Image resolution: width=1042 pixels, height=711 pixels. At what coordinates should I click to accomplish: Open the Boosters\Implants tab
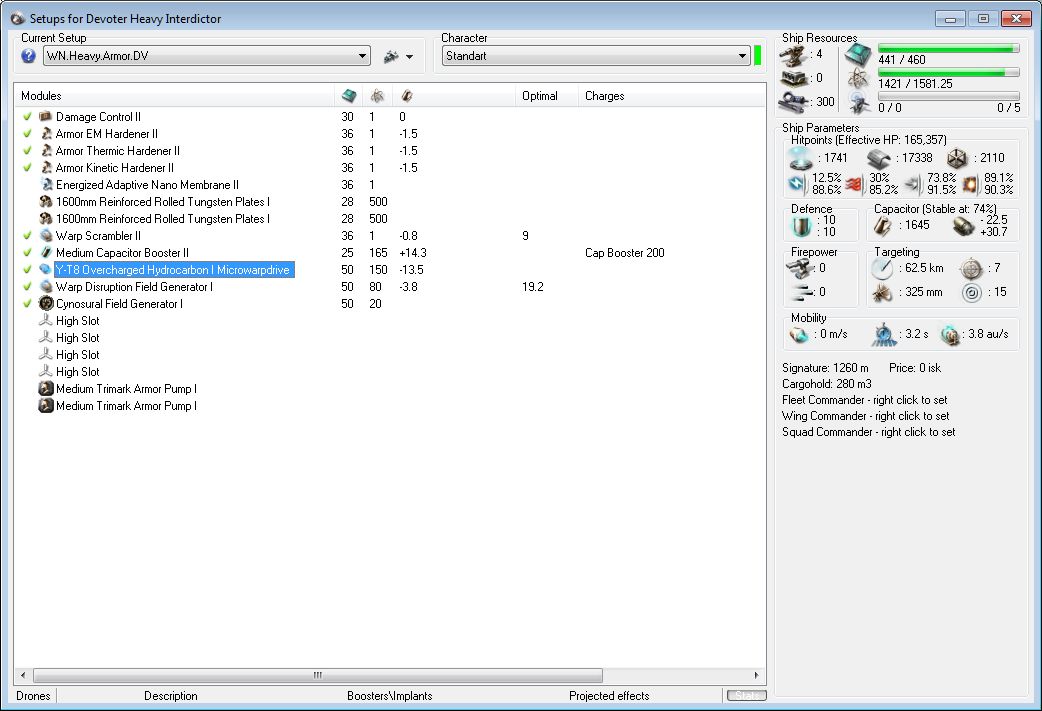[389, 696]
